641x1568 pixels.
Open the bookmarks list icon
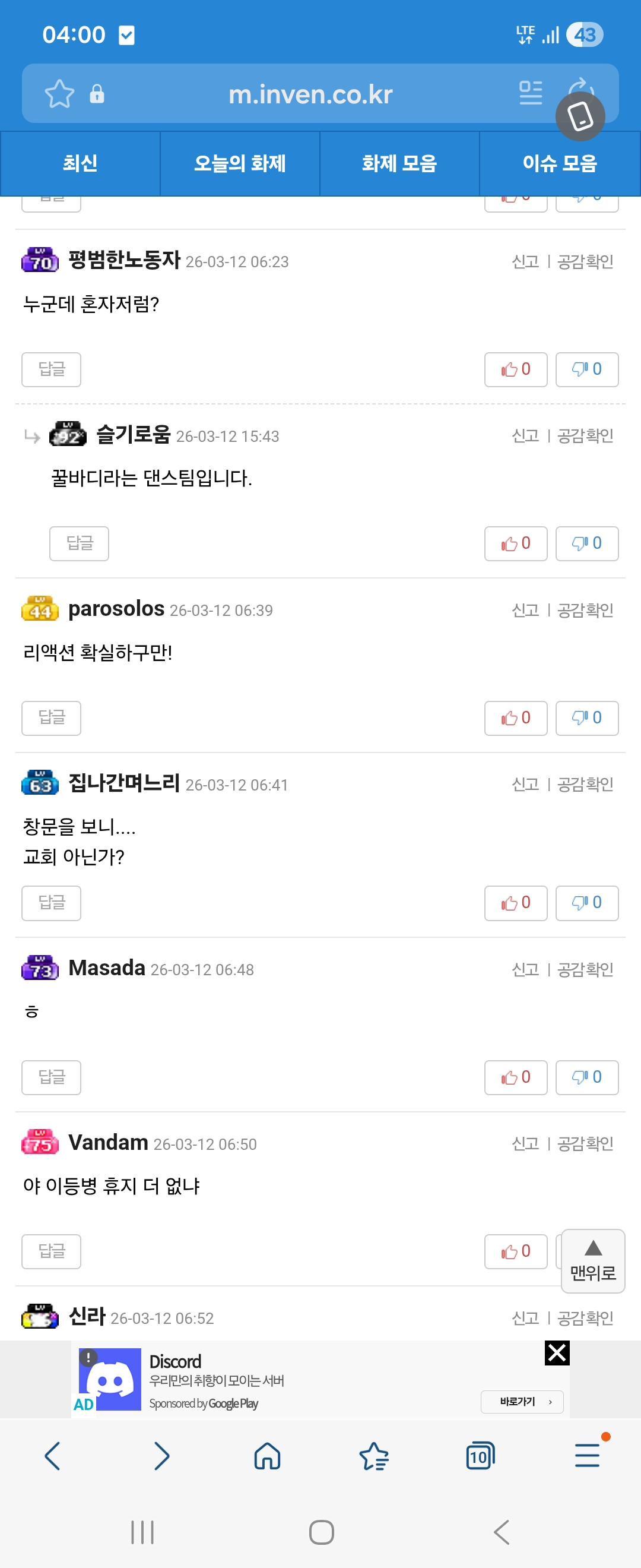(373, 1456)
